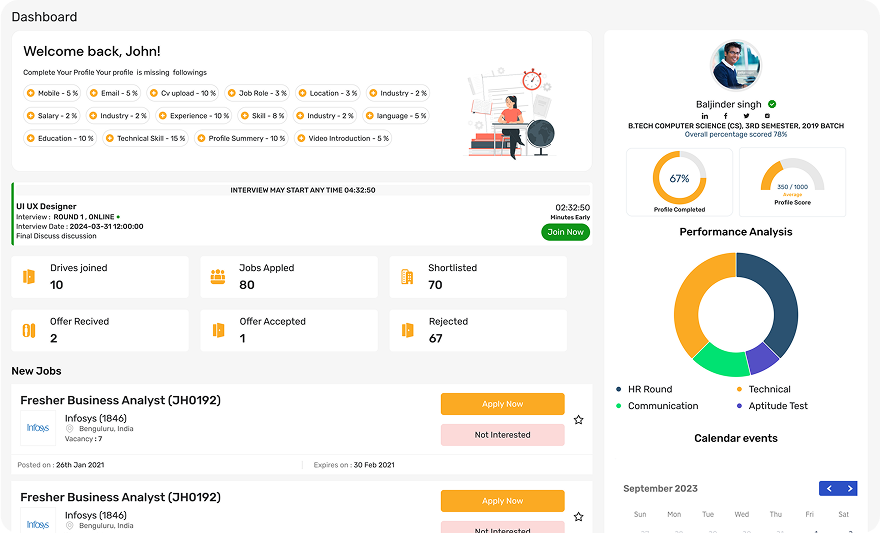The width and height of the screenshot is (880, 533).
Task: Click the Jobs Applied people icon
Action: click(218, 277)
